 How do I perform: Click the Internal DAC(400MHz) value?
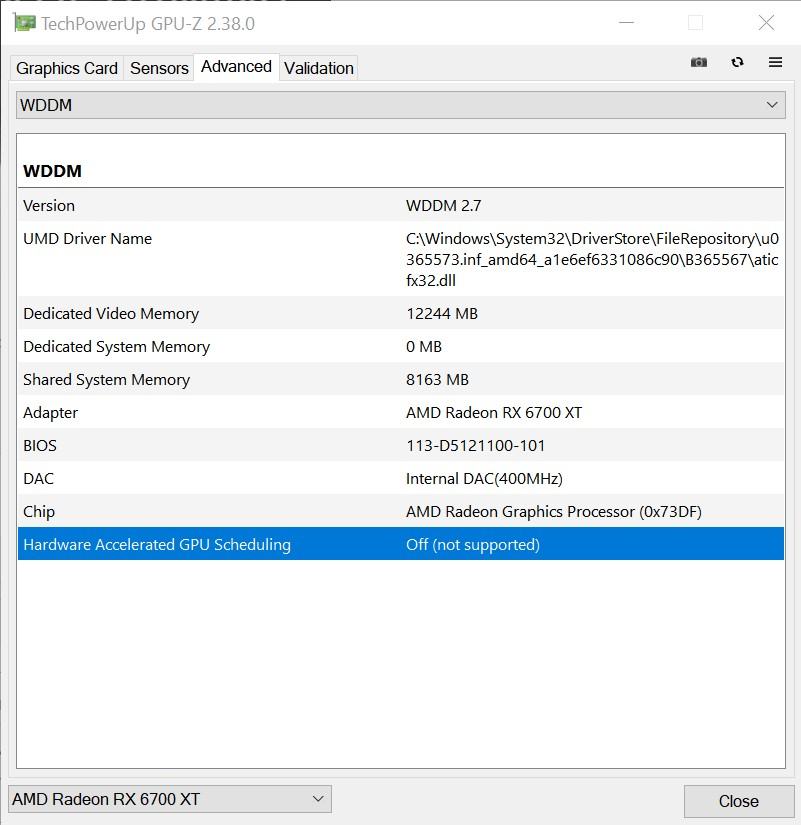pyautogui.click(x=484, y=479)
